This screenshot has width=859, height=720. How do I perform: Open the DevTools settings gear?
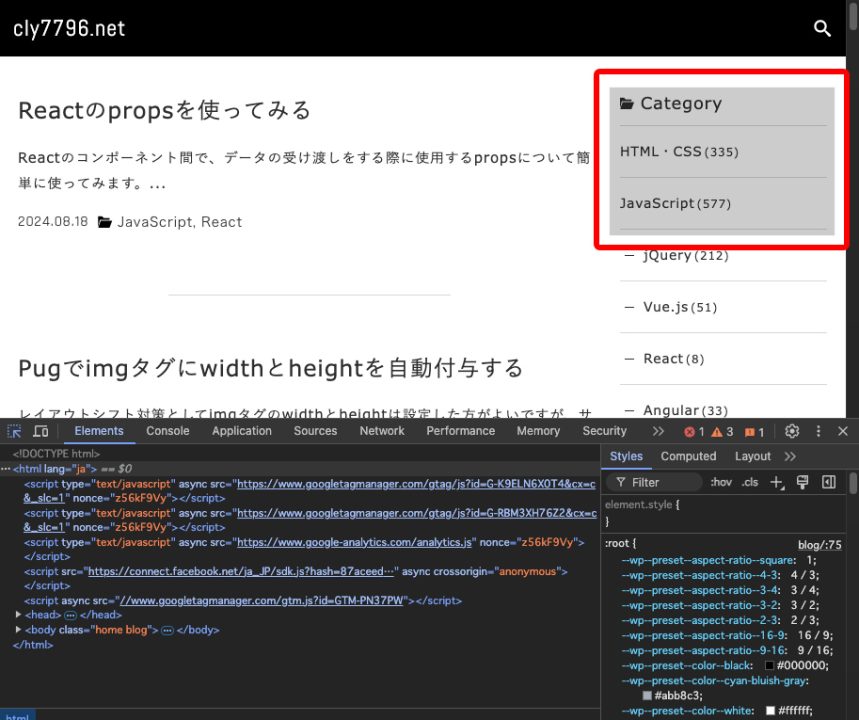tap(792, 431)
